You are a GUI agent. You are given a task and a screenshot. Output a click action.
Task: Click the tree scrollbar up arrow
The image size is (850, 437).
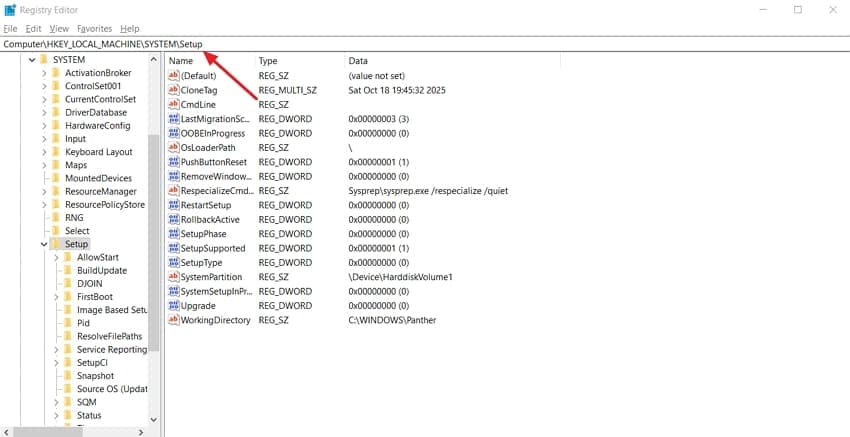pos(153,60)
